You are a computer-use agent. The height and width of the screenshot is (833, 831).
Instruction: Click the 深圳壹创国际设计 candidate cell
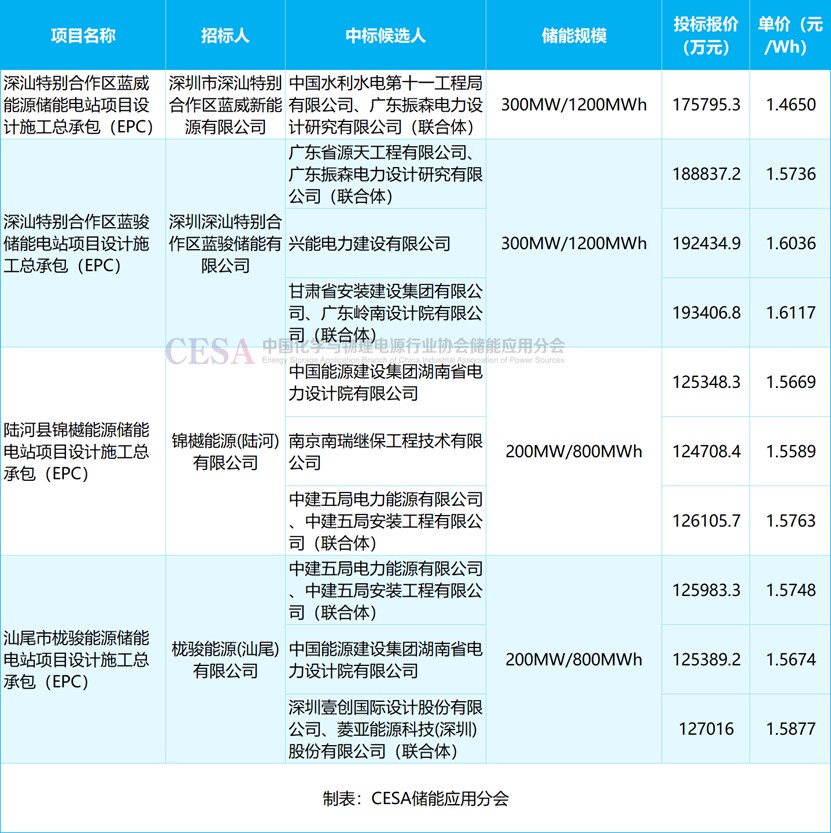(385, 728)
